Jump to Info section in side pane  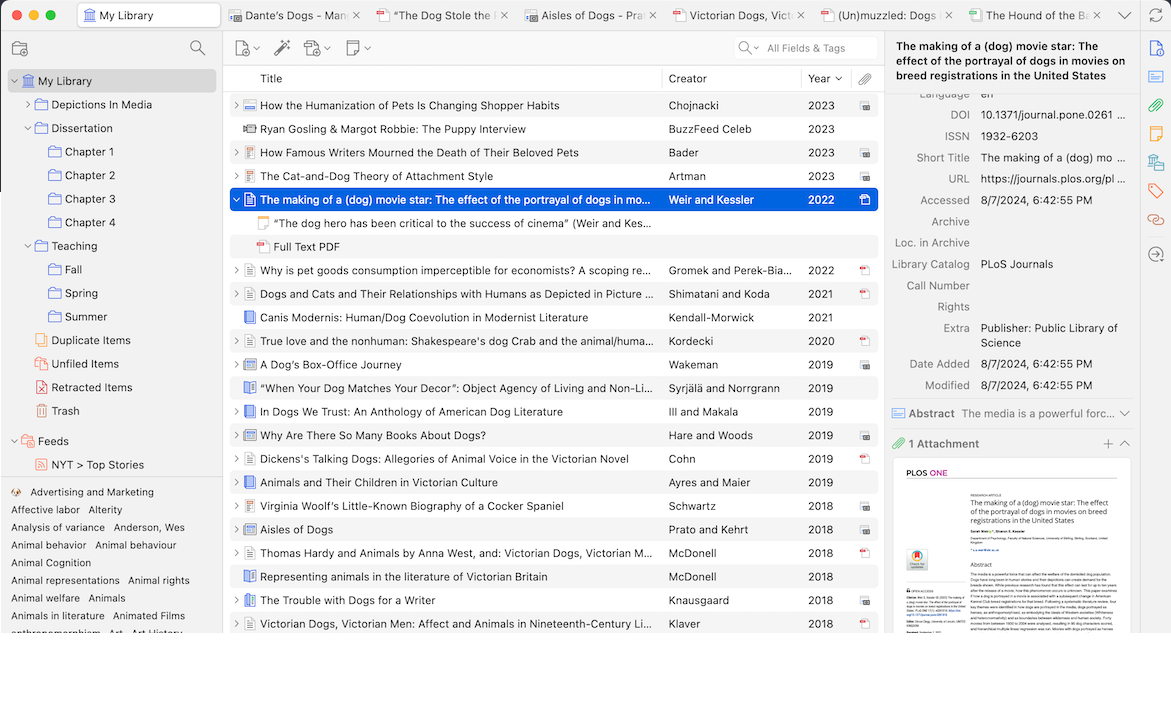(x=1155, y=49)
